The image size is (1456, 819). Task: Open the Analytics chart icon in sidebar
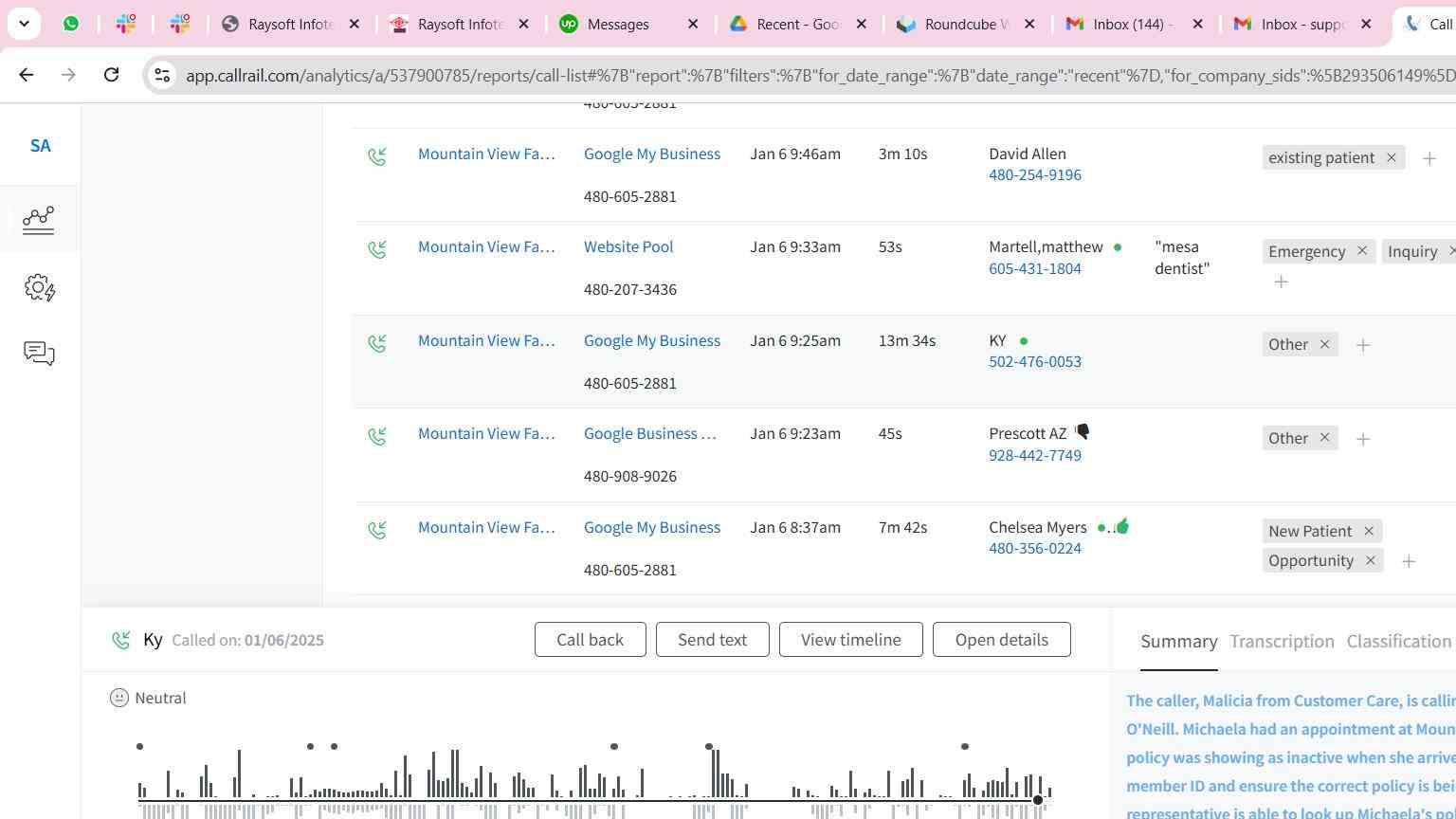[39, 220]
